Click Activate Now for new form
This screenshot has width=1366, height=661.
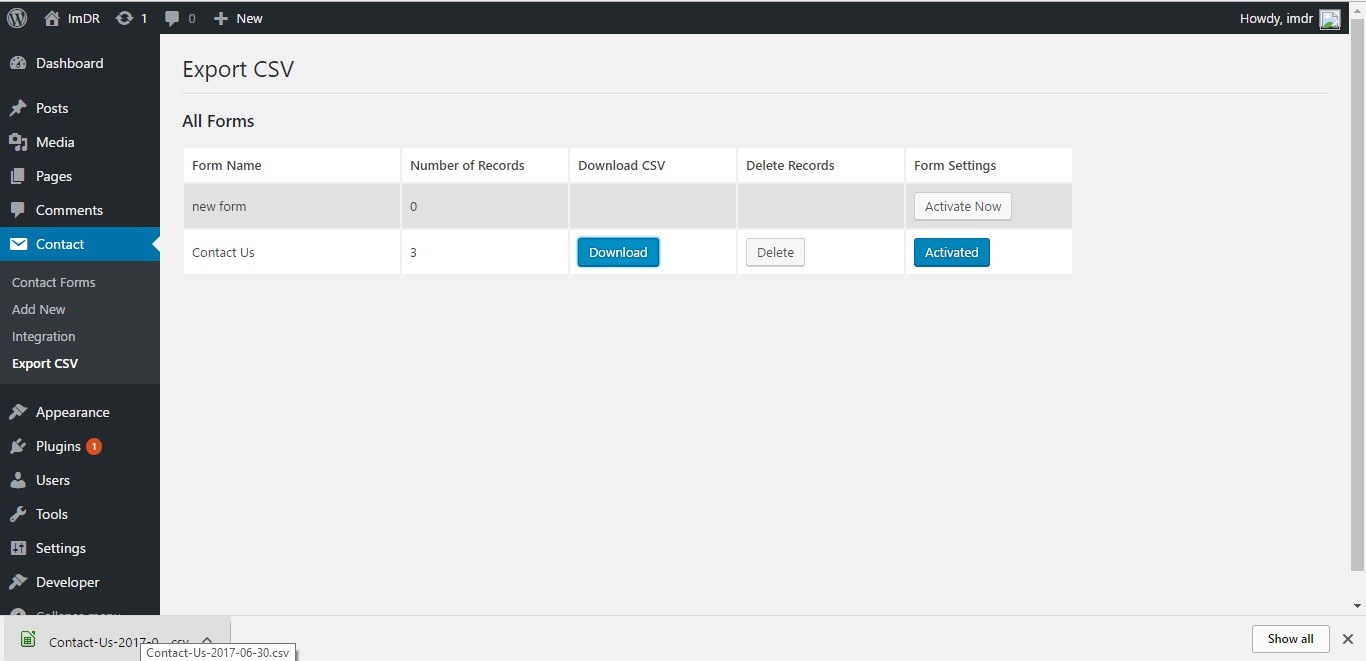963,206
